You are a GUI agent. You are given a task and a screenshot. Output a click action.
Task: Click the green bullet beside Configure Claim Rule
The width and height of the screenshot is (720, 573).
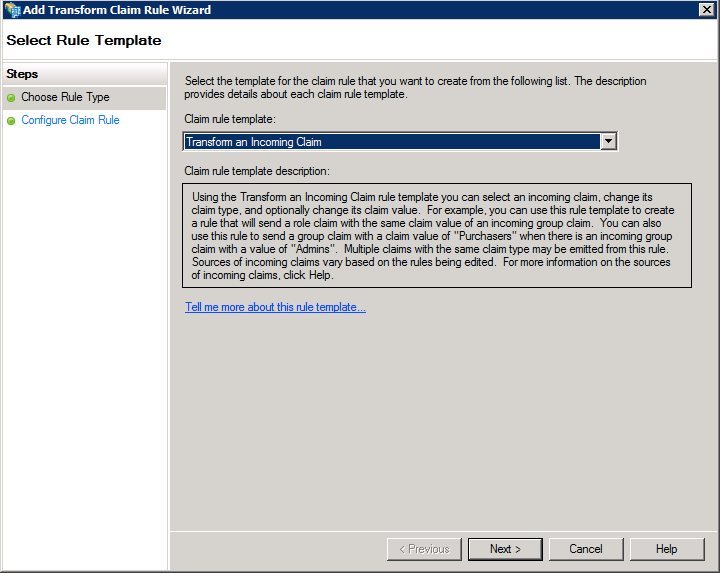[11, 121]
